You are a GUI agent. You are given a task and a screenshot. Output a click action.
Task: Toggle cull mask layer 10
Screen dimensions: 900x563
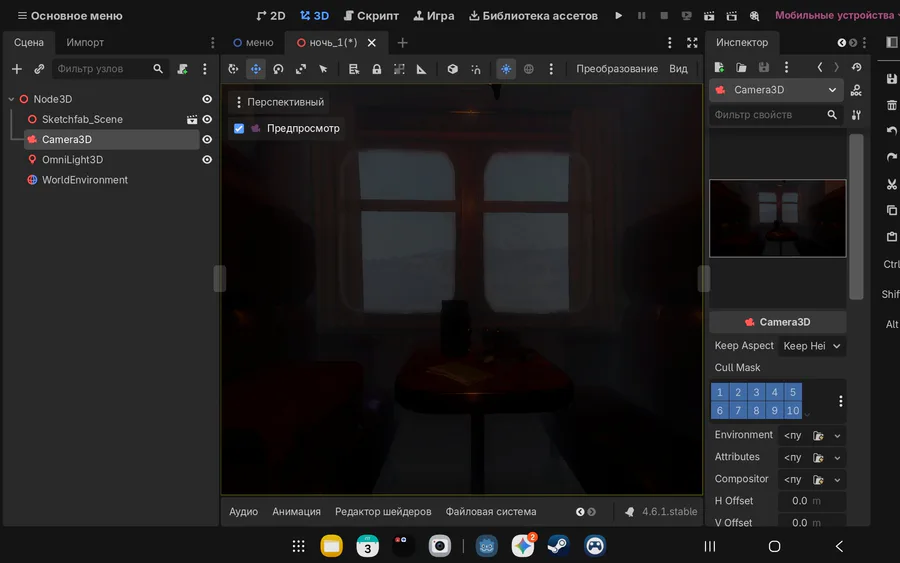click(x=793, y=410)
